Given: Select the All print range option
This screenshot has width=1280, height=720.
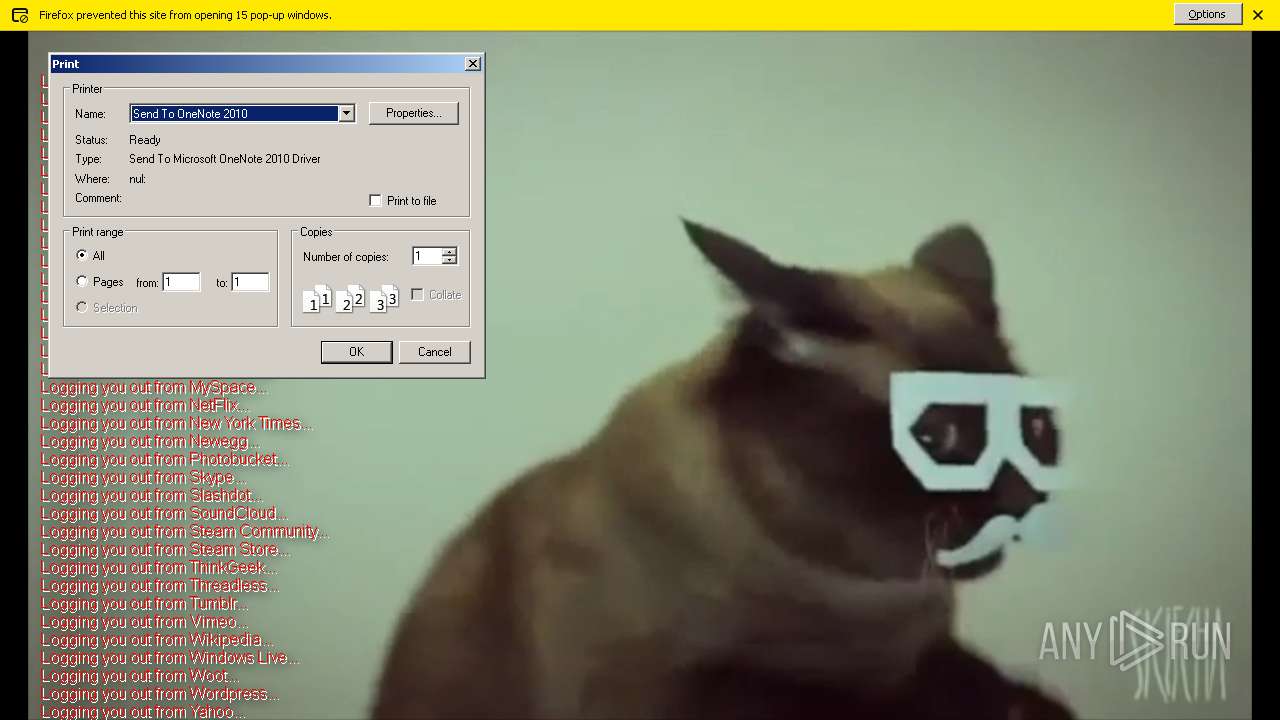Looking at the screenshot, I should tap(82, 255).
